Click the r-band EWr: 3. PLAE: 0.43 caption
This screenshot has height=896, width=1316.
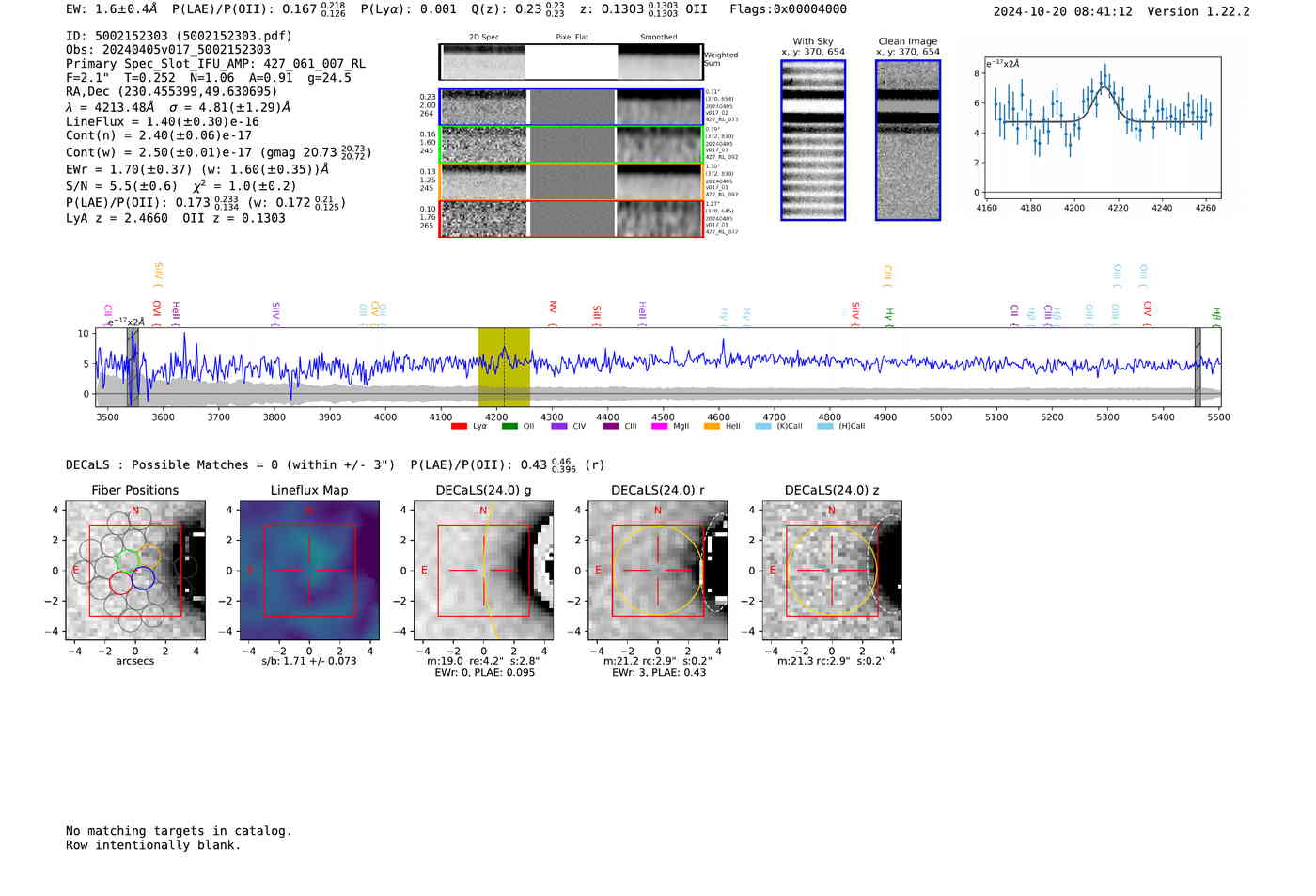point(659,672)
